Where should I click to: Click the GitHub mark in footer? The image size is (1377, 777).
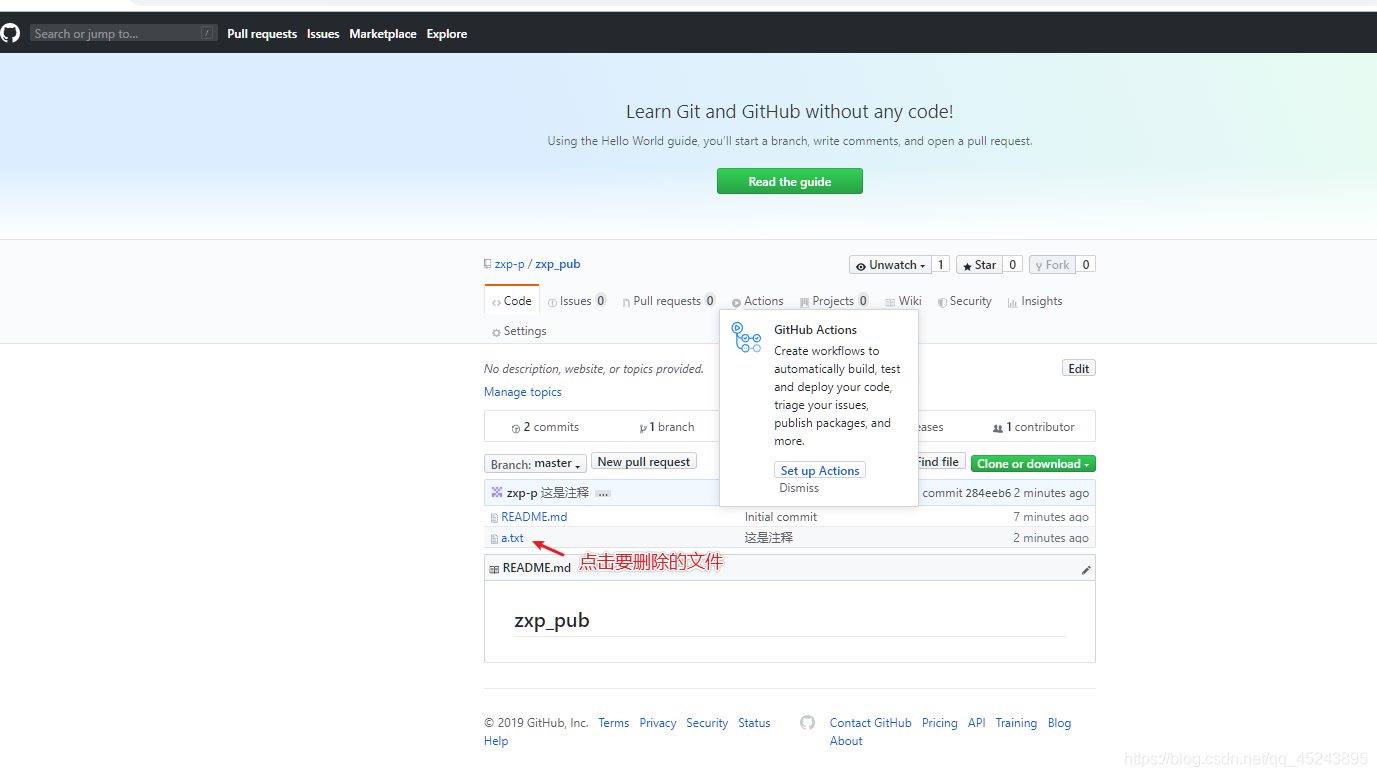808,722
